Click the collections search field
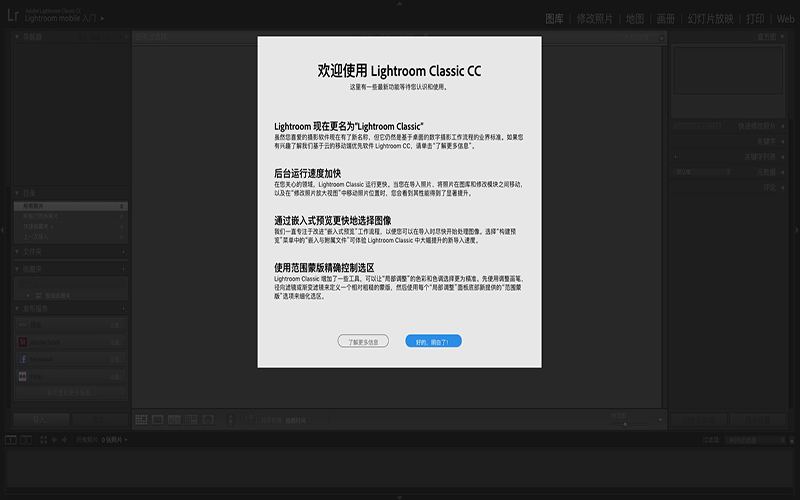800x500 pixels. [x=71, y=283]
